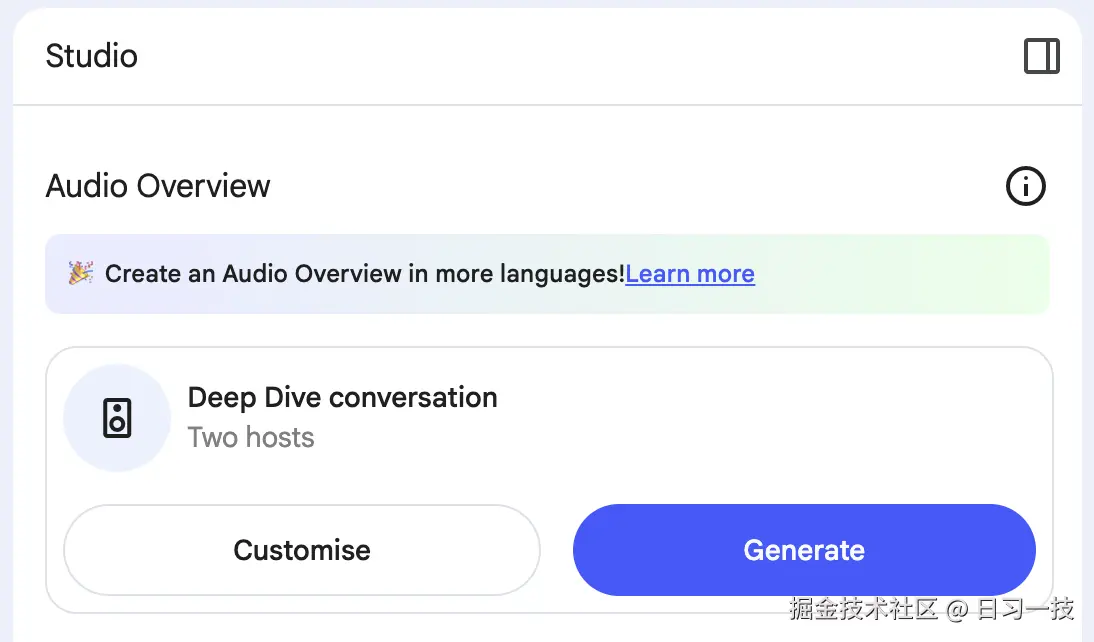The width and height of the screenshot is (1094, 642).
Task: Expand the language announcement banner
Action: [547, 273]
